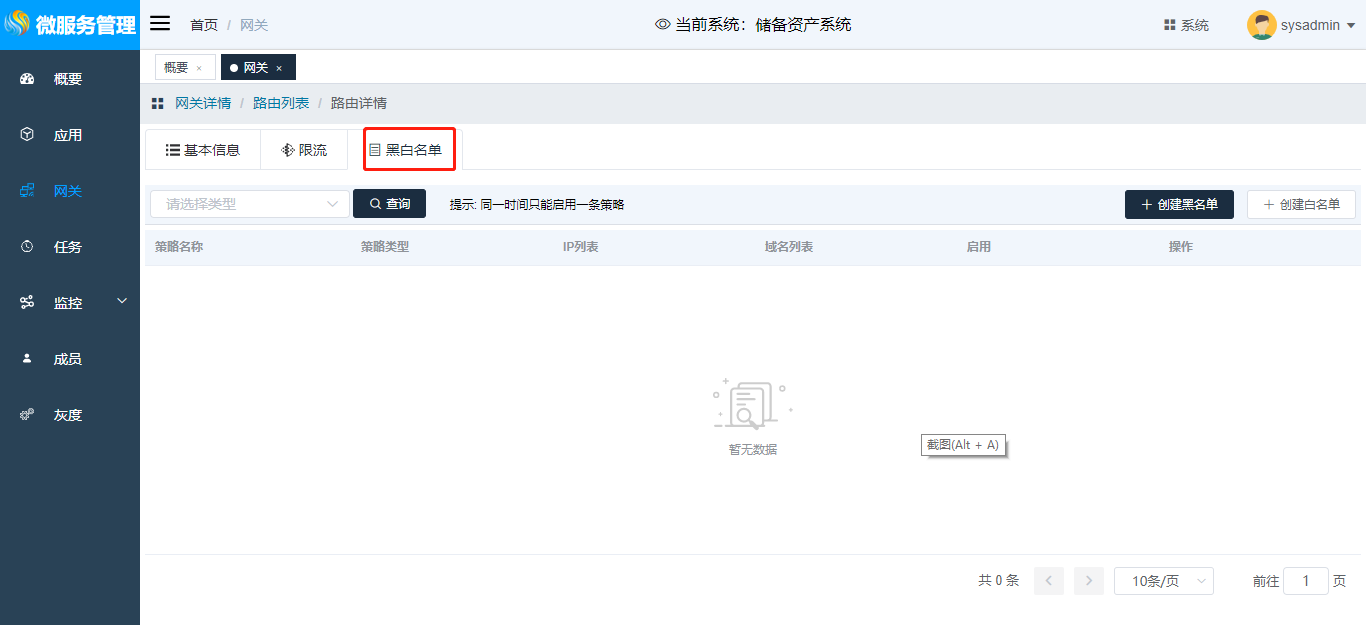The height and width of the screenshot is (625, 1366).
Task: Open the 10条/页 page size dropdown
Action: tap(1163, 581)
